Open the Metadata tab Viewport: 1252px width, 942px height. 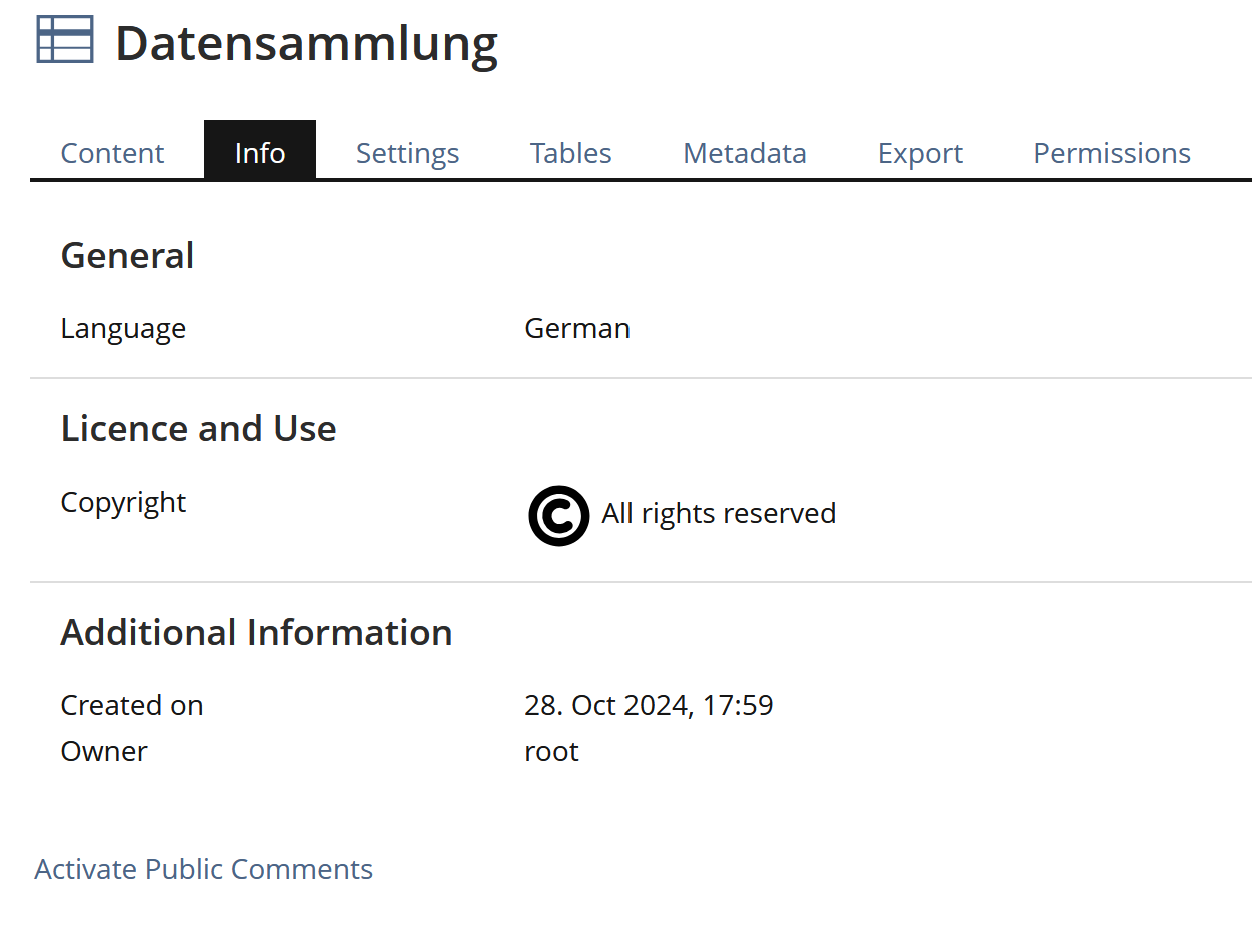[744, 153]
